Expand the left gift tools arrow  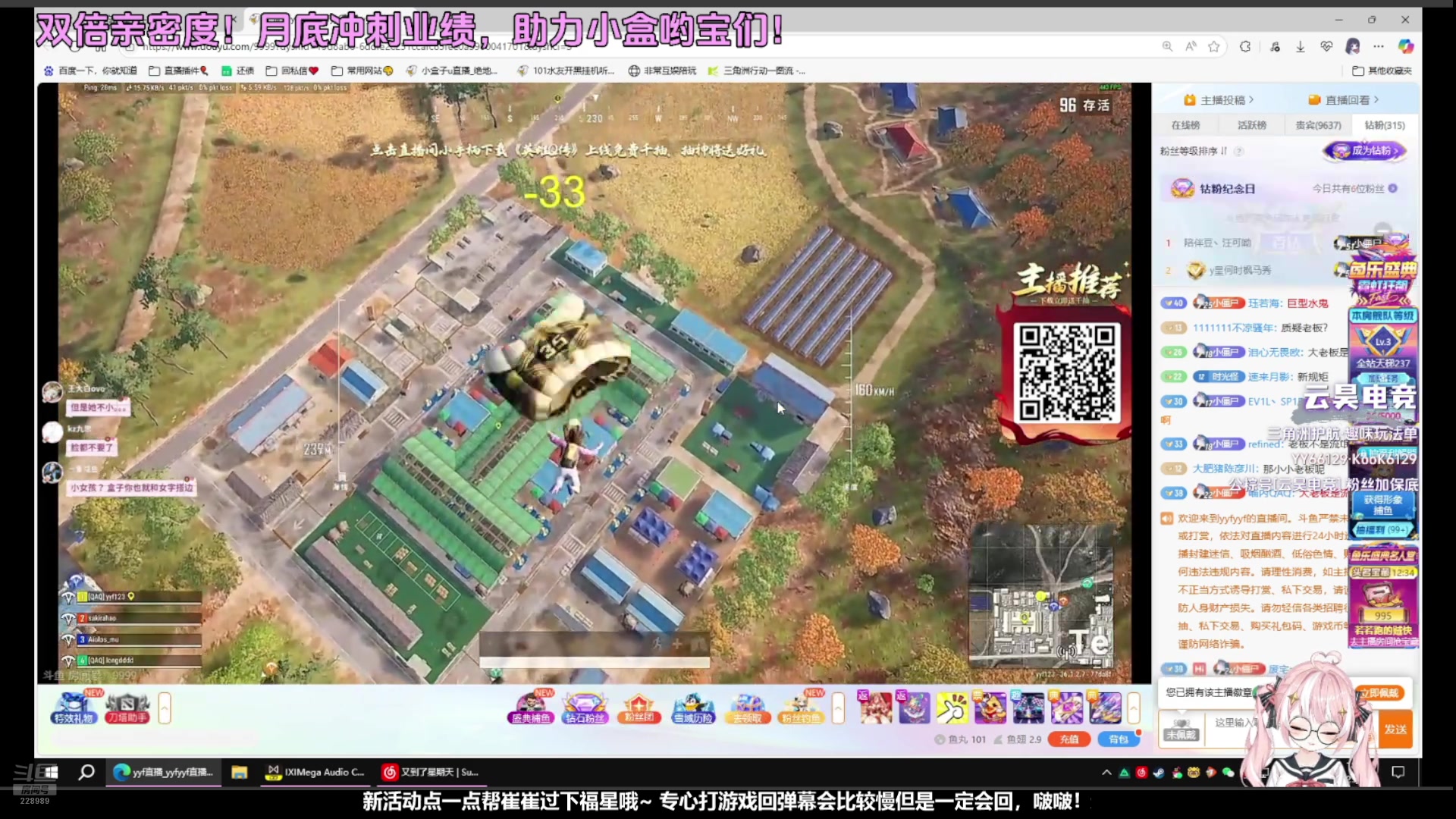pyautogui.click(x=165, y=708)
